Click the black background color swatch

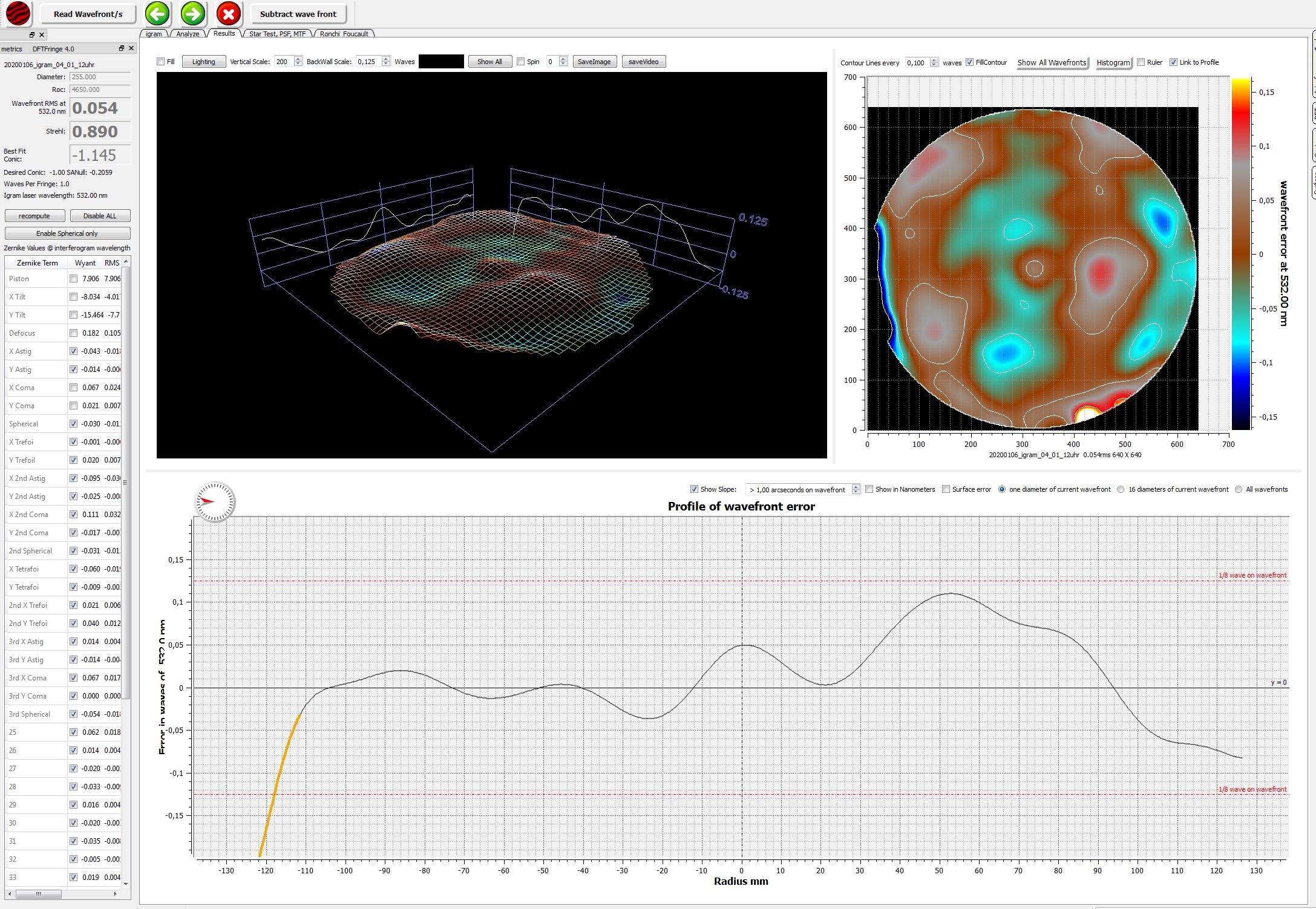tap(441, 62)
